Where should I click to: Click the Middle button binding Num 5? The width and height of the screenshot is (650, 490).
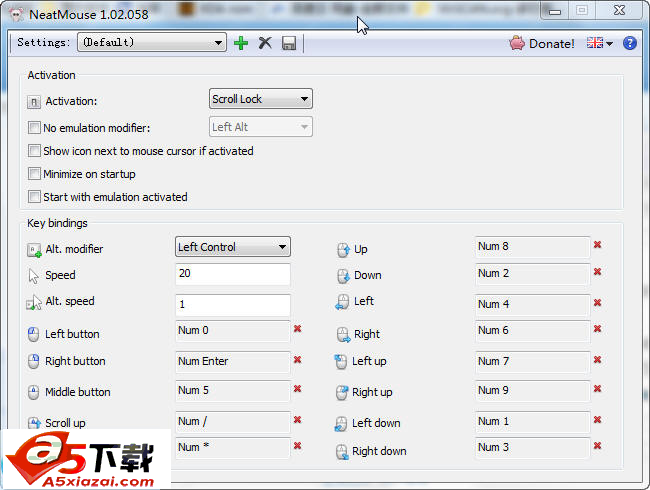coord(233,391)
